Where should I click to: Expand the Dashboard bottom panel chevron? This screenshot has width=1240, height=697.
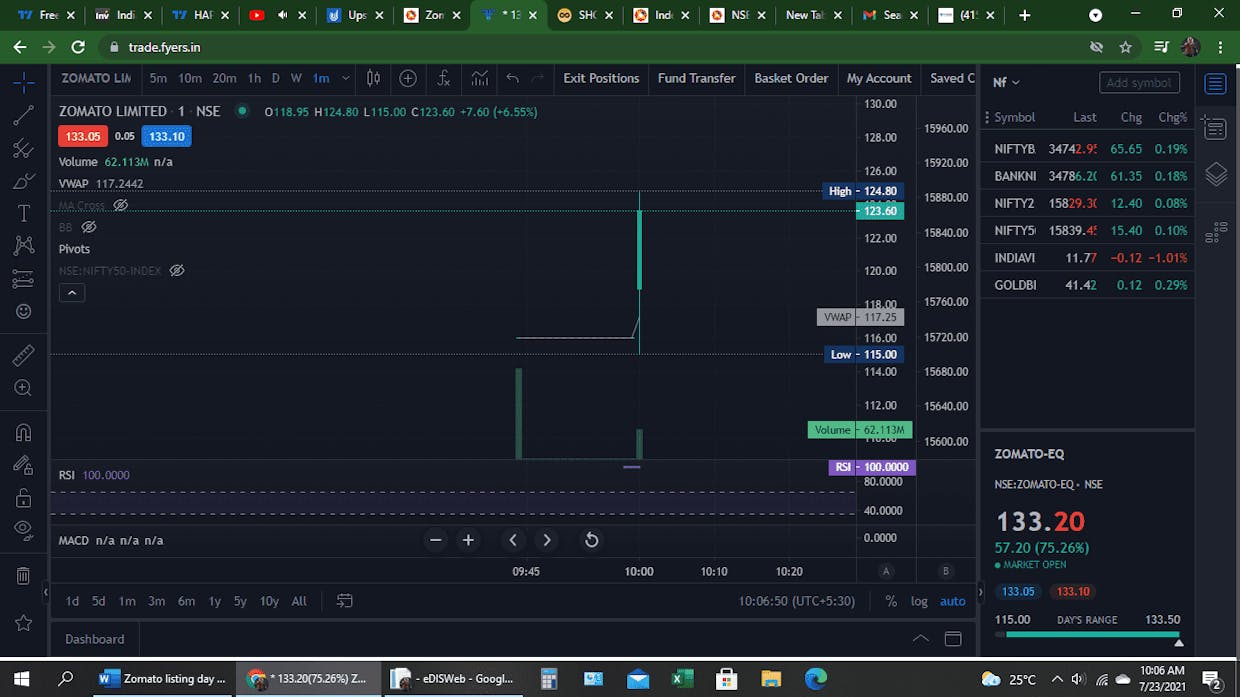coord(921,639)
